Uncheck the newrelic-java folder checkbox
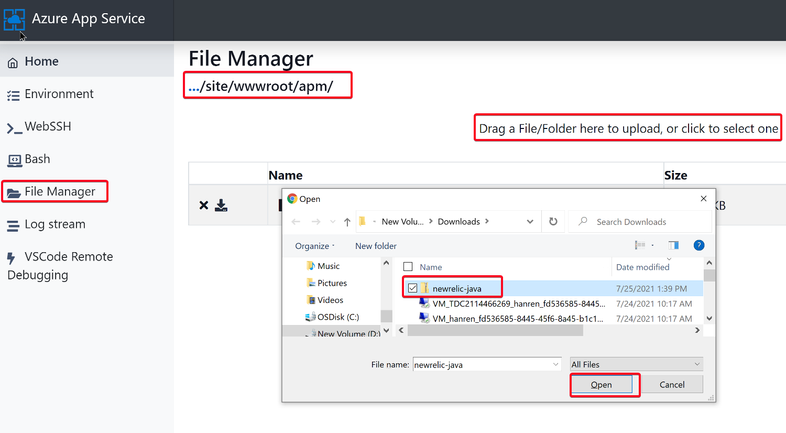The height and width of the screenshot is (433, 786). (x=413, y=288)
